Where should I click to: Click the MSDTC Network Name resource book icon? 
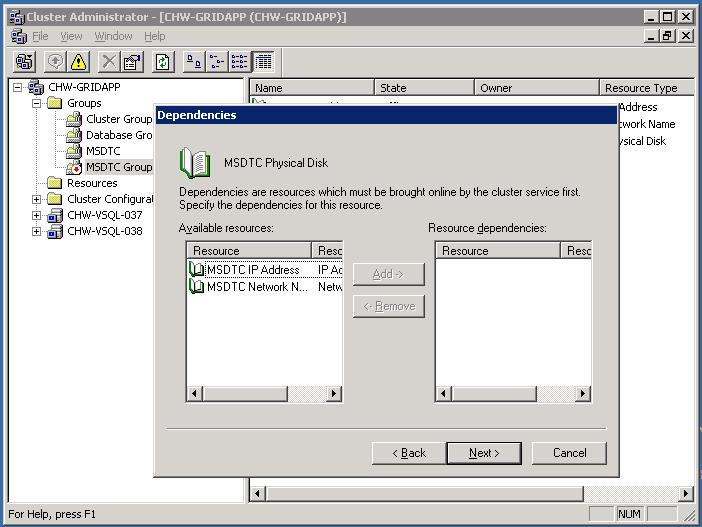point(197,287)
